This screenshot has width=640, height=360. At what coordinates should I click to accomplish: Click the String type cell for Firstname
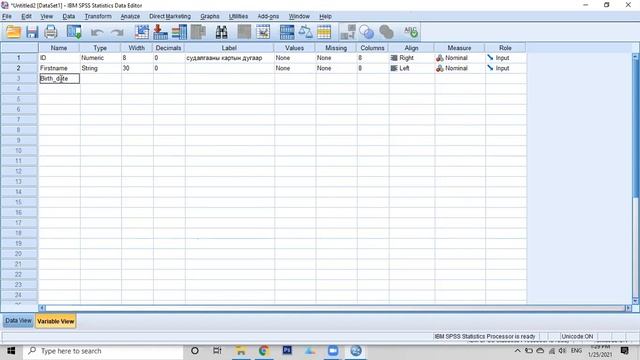pyautogui.click(x=100, y=68)
